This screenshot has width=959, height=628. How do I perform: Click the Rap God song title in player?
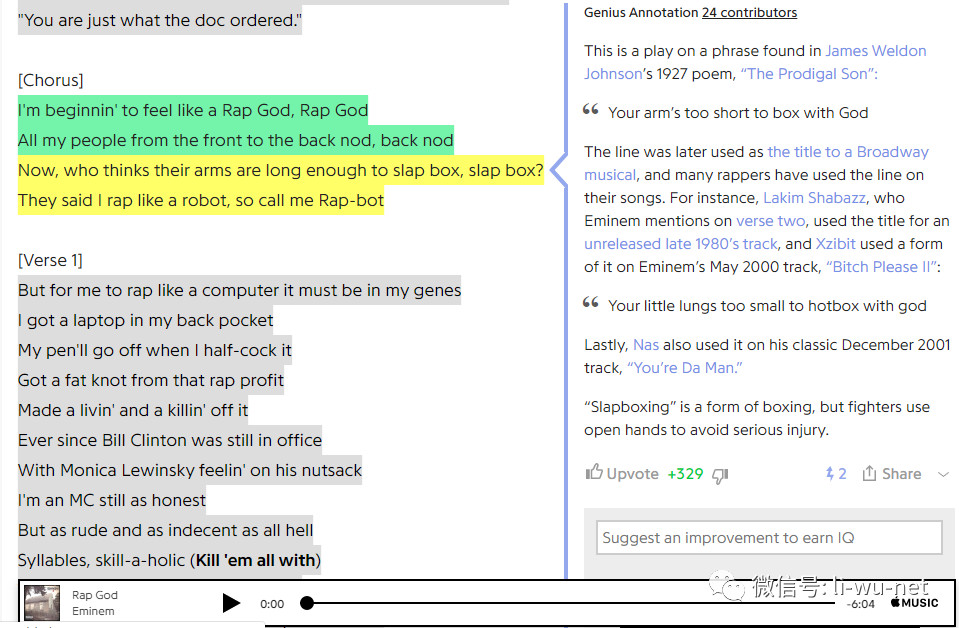(x=95, y=595)
